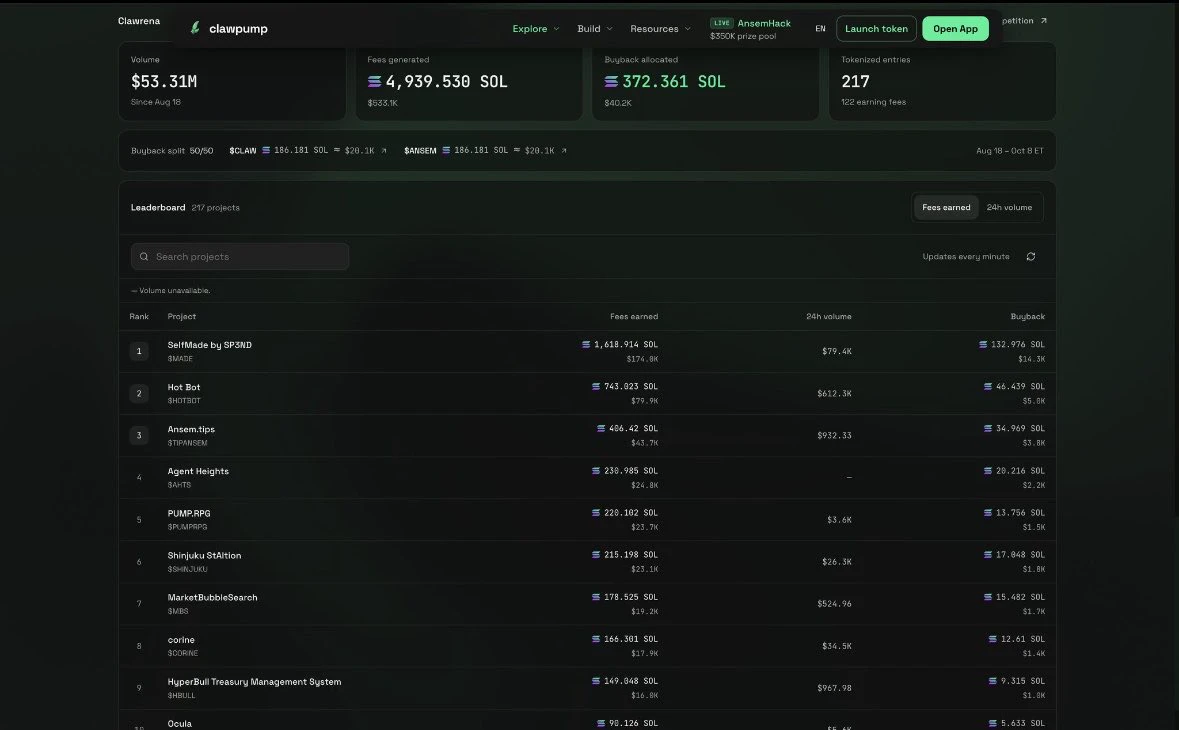The width and height of the screenshot is (1179, 730).
Task: Click the Leaderboard heading
Action: pos(158,207)
